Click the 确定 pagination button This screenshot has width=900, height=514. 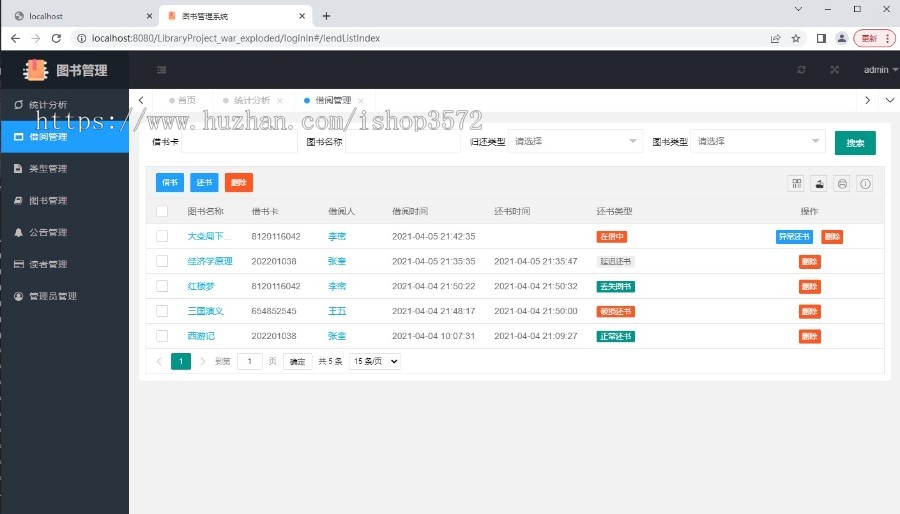tap(297, 361)
